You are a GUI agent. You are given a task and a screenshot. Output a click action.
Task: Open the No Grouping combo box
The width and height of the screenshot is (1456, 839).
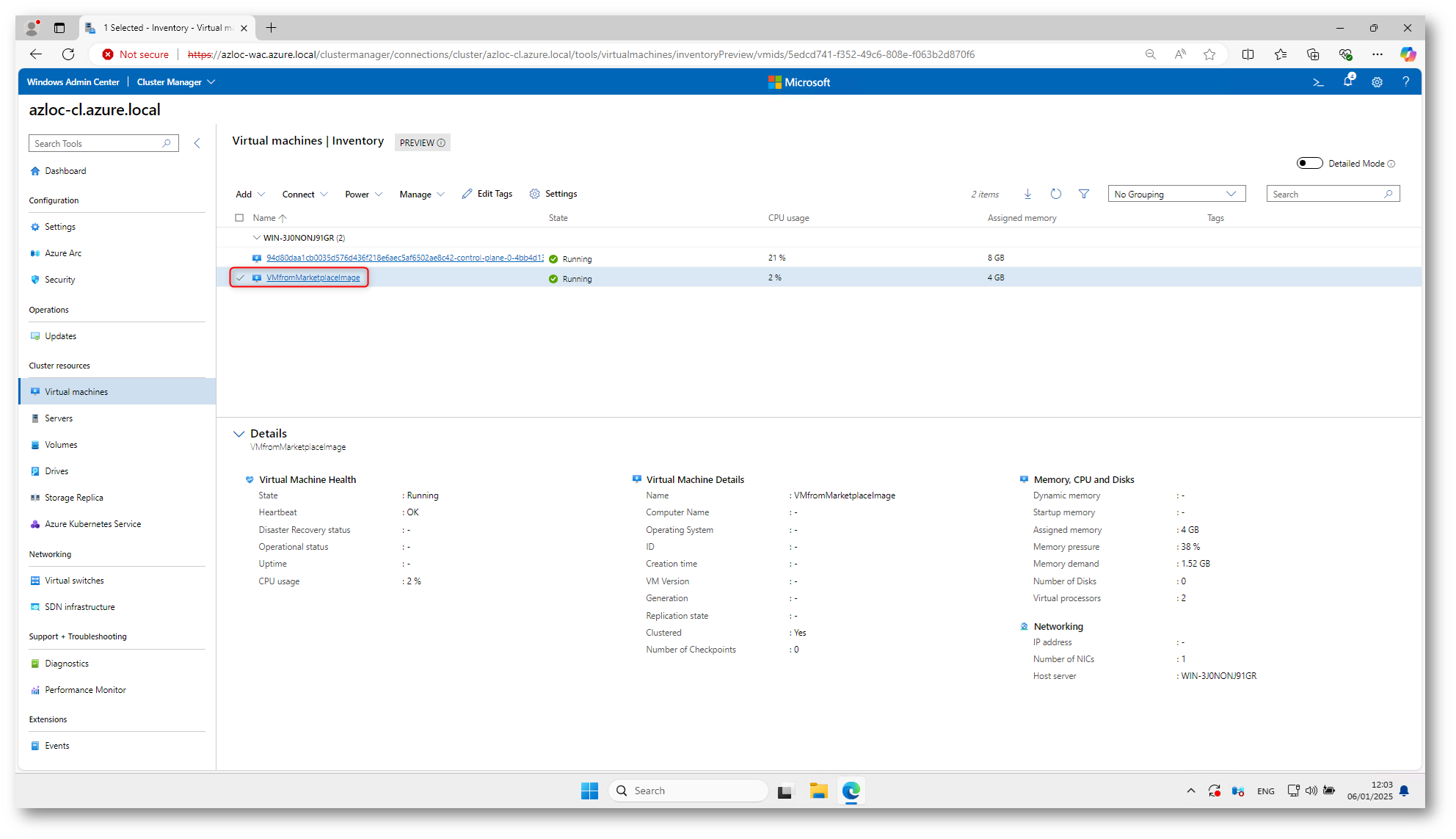(1176, 194)
